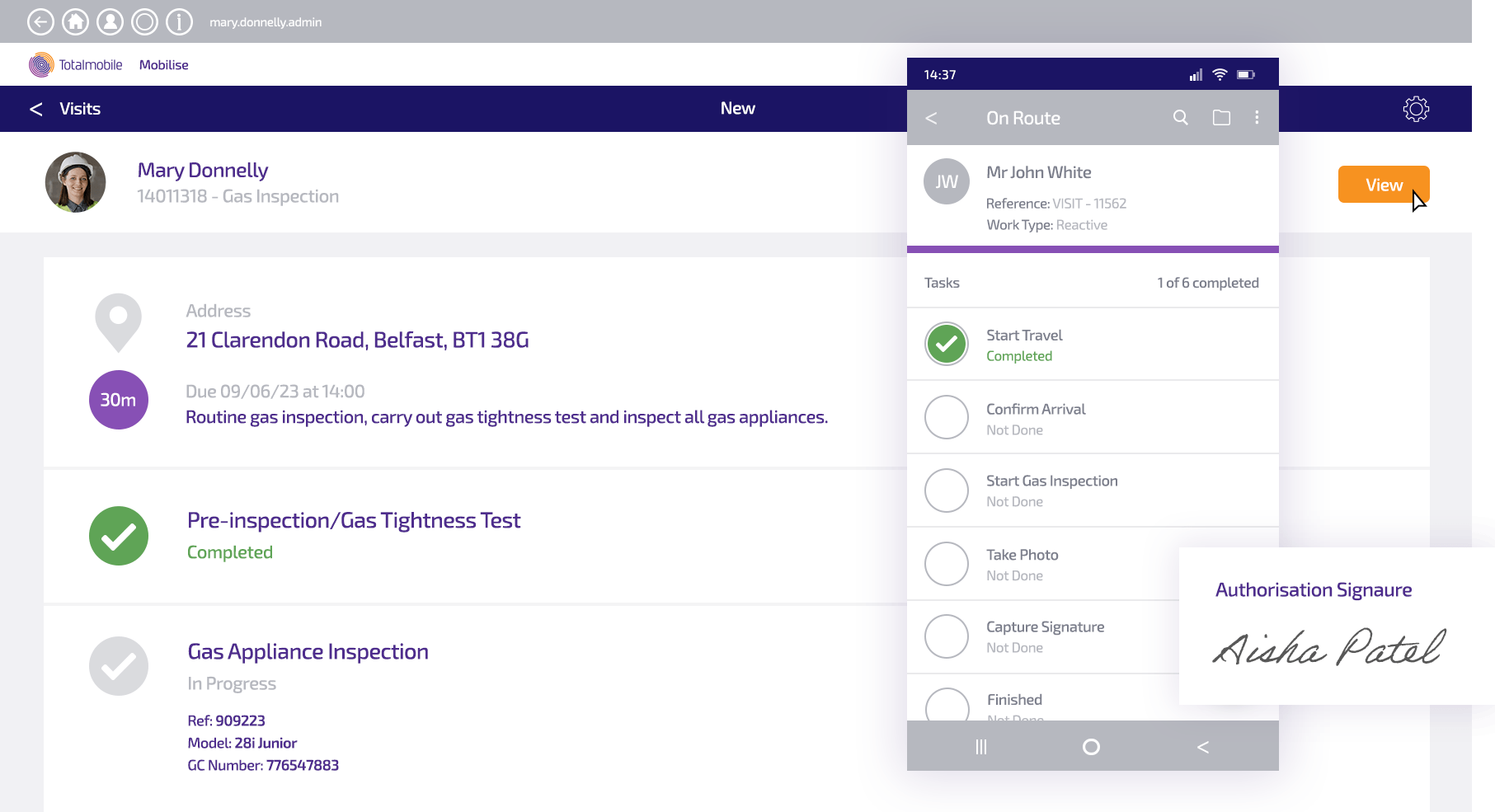Click the info icon in top bar
The width and height of the screenshot is (1495, 812).
pyautogui.click(x=179, y=21)
